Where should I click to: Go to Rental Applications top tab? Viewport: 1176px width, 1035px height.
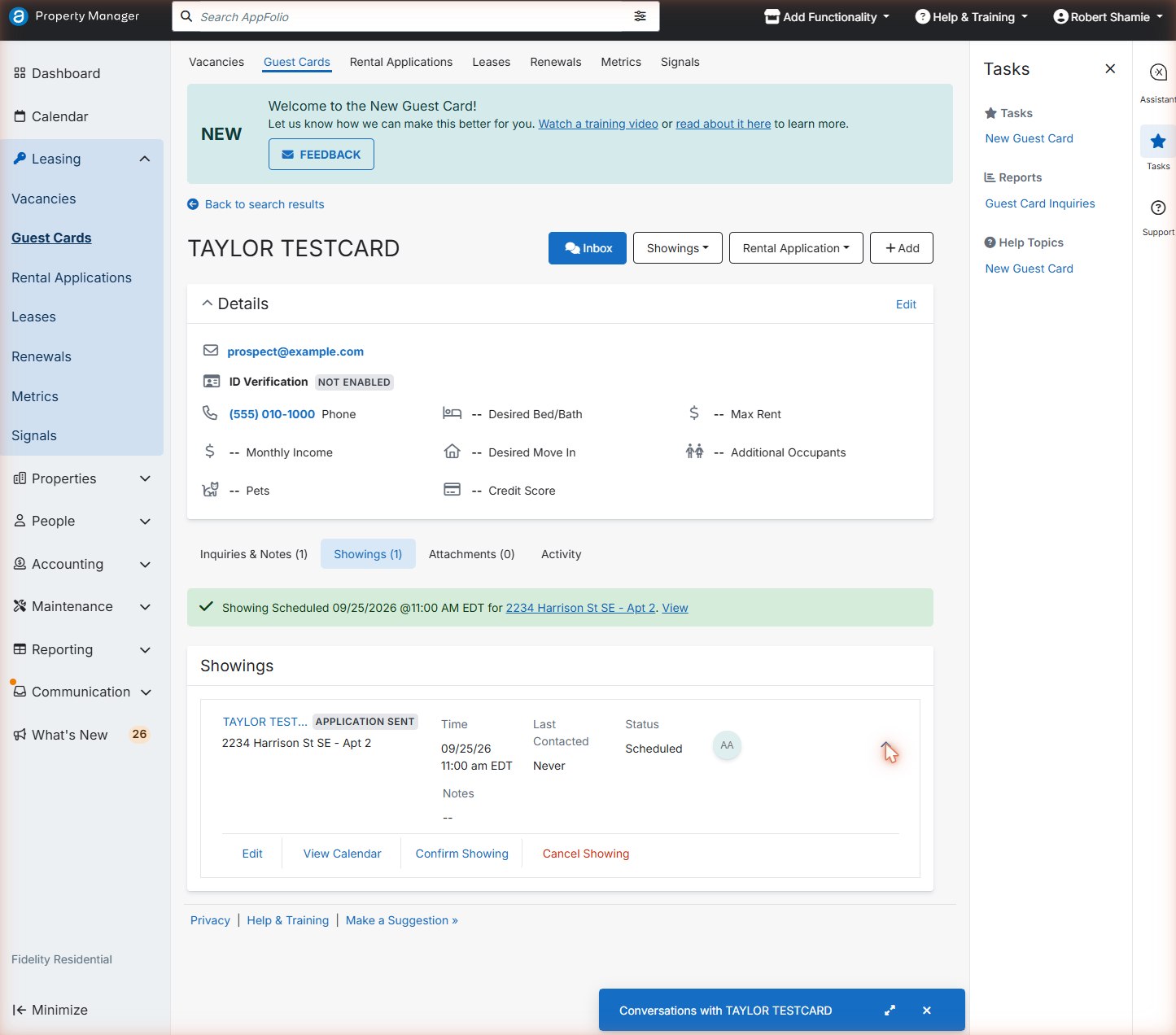(x=401, y=62)
